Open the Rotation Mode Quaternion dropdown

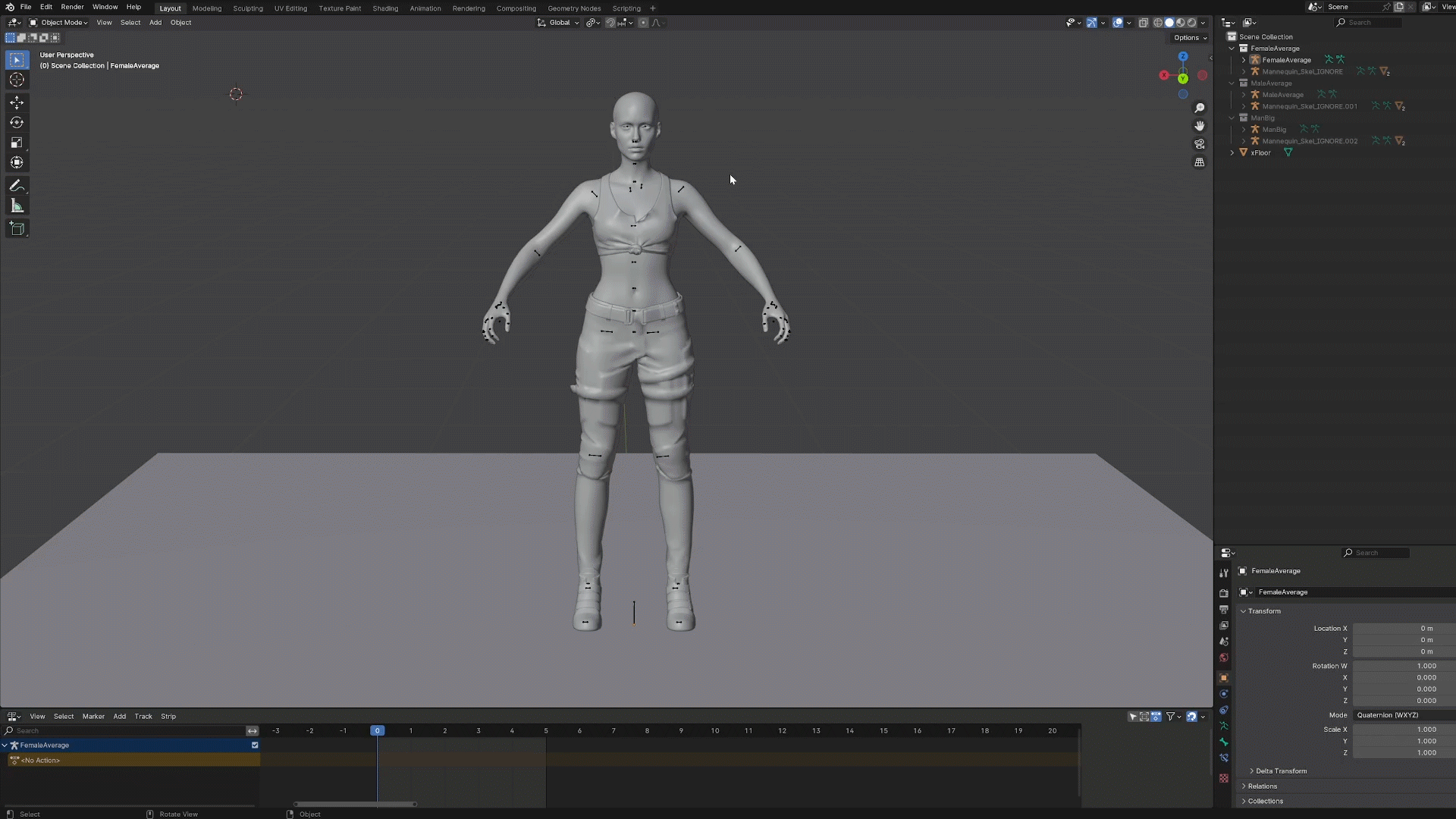pyautogui.click(x=1403, y=715)
